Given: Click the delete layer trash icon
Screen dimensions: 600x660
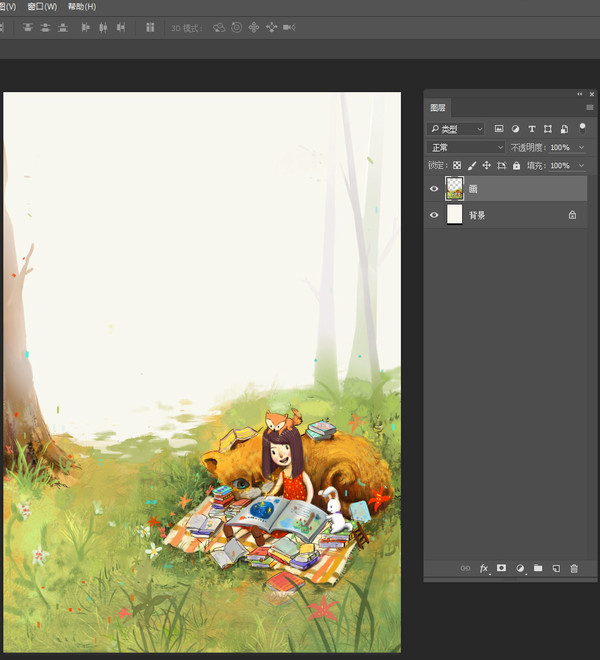Looking at the screenshot, I should pos(574,569).
